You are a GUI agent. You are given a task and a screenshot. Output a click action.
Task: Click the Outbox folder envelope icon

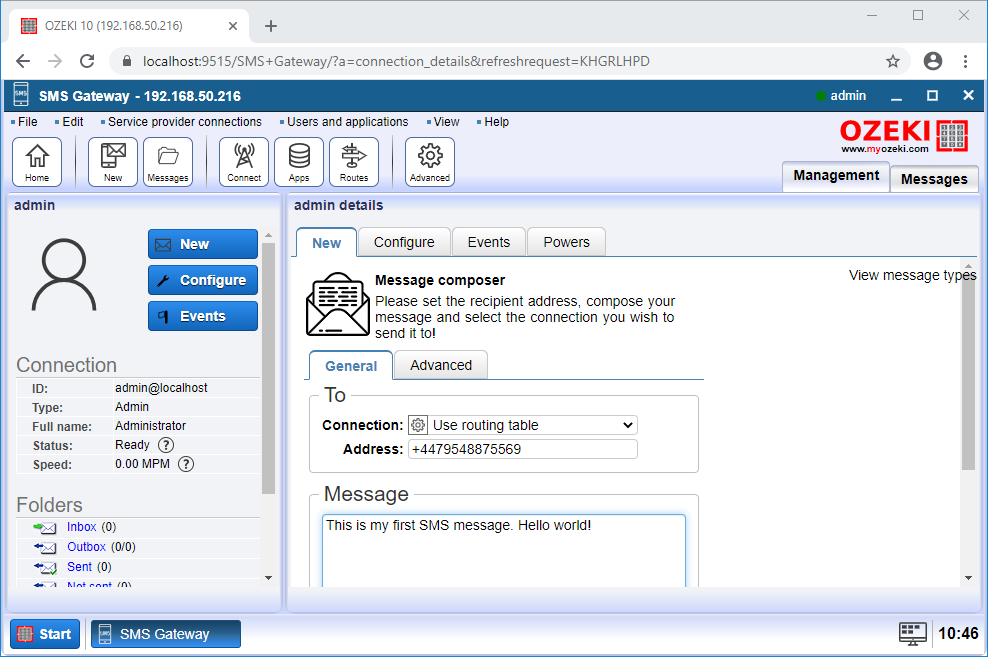pyautogui.click(x=45, y=547)
